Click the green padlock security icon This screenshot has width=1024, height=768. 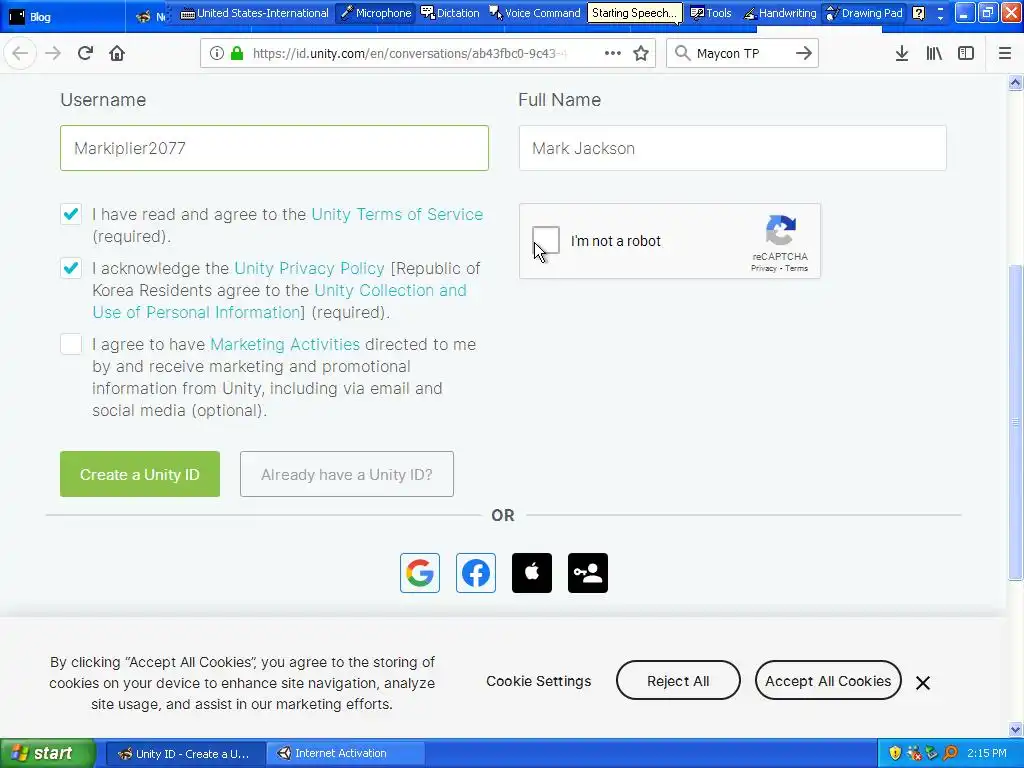237,53
